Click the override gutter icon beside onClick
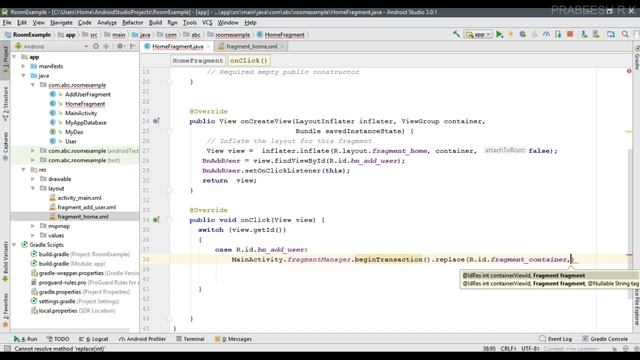 156,220
